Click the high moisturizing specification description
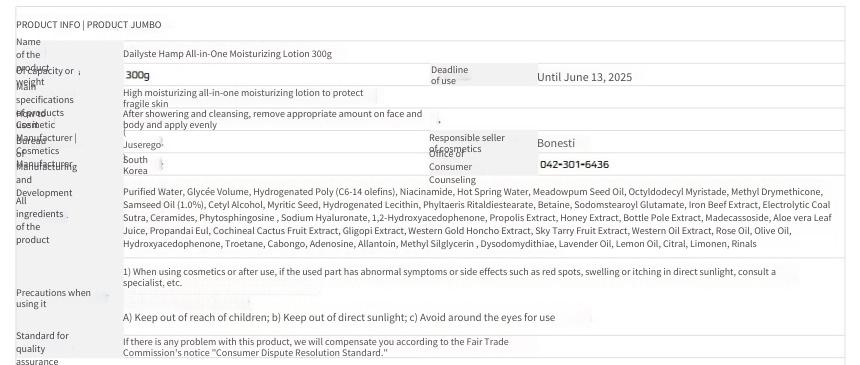The width and height of the screenshot is (860, 365). [x=243, y=98]
